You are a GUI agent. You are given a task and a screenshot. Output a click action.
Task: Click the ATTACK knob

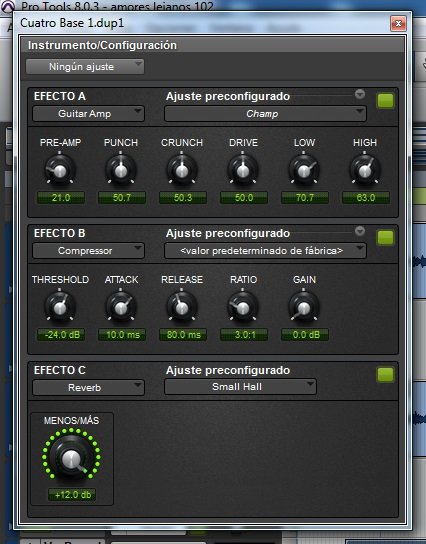point(121,307)
